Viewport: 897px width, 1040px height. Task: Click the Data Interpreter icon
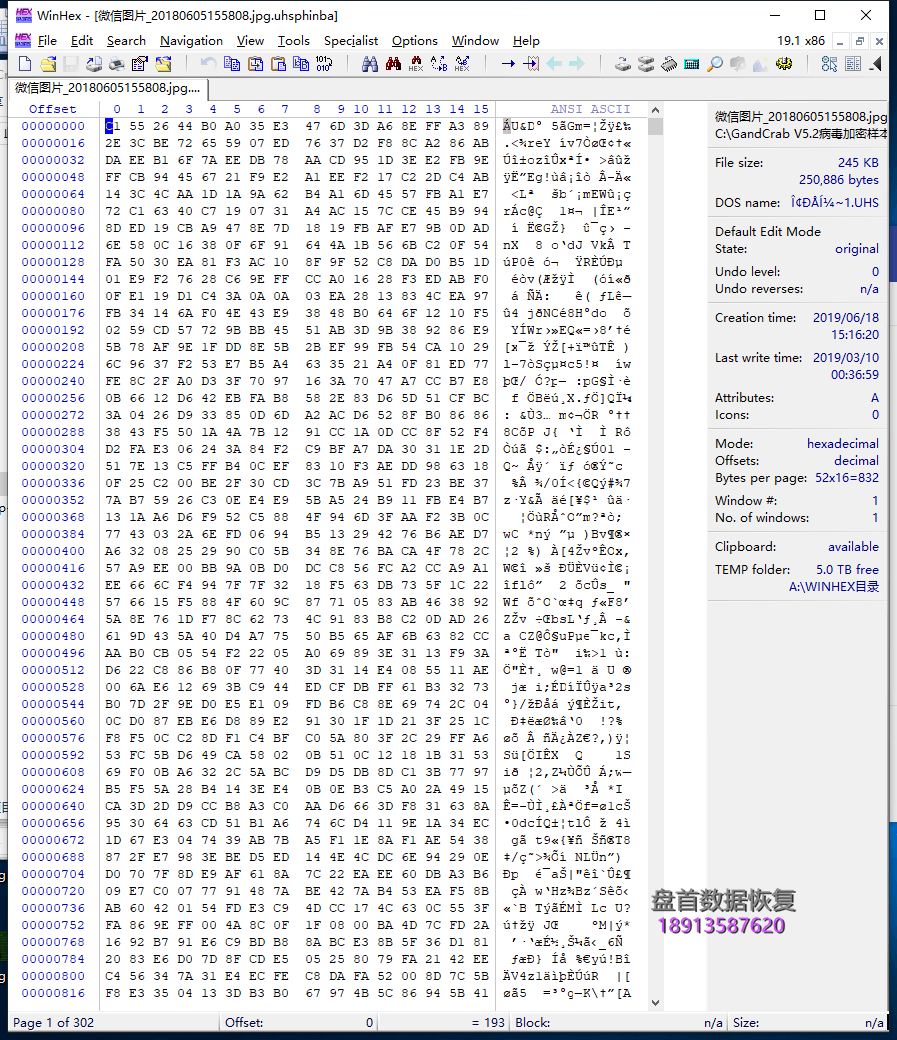(x=829, y=64)
